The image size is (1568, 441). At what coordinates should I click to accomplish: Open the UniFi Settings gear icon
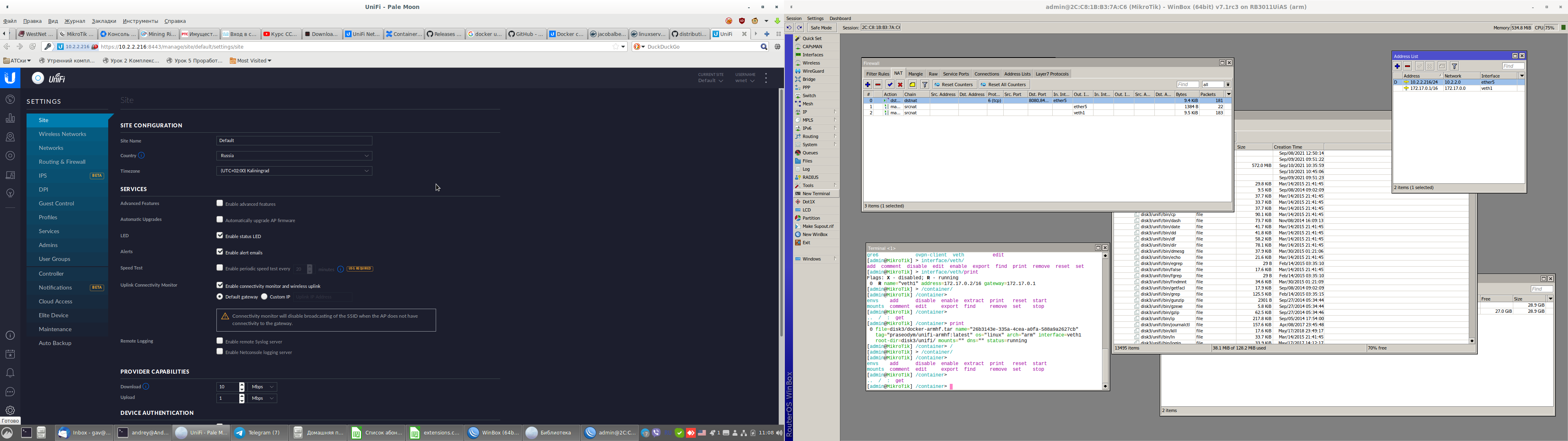10,410
